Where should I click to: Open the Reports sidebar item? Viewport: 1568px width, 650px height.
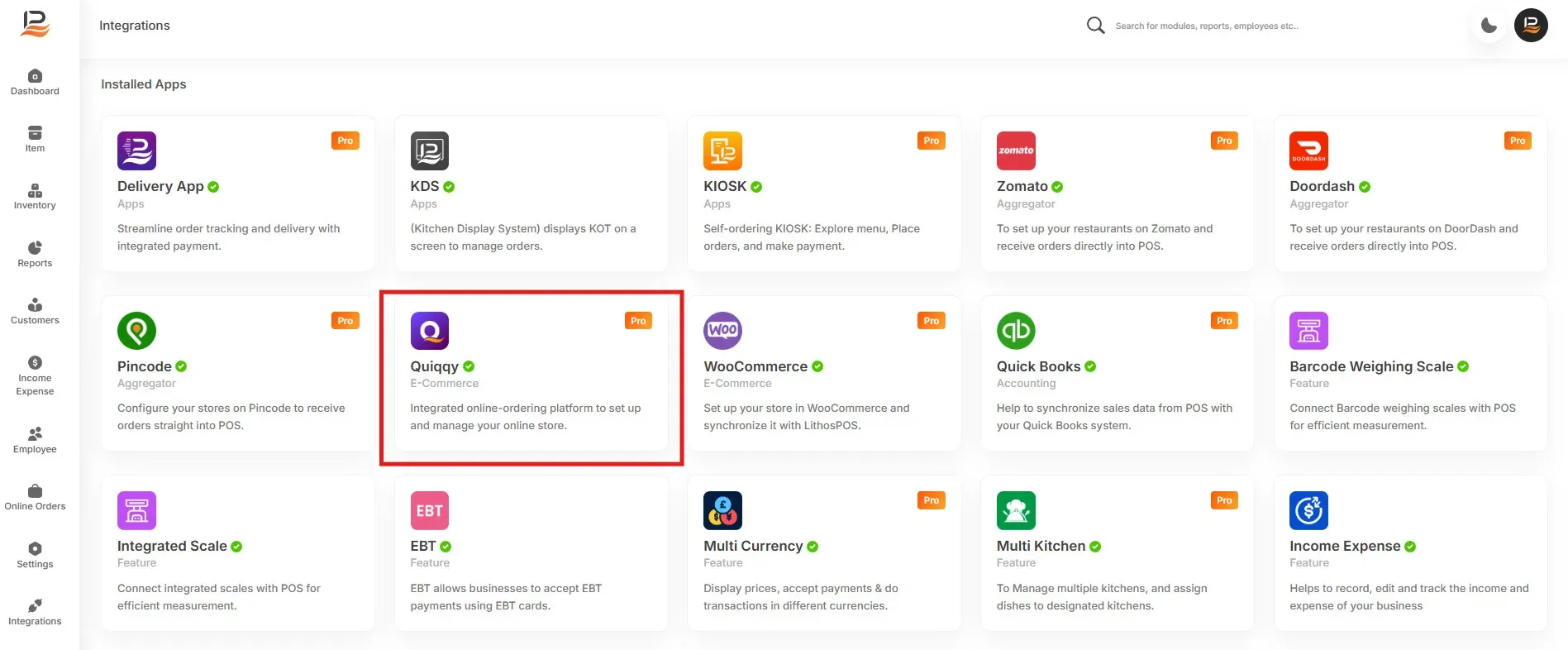[35, 255]
